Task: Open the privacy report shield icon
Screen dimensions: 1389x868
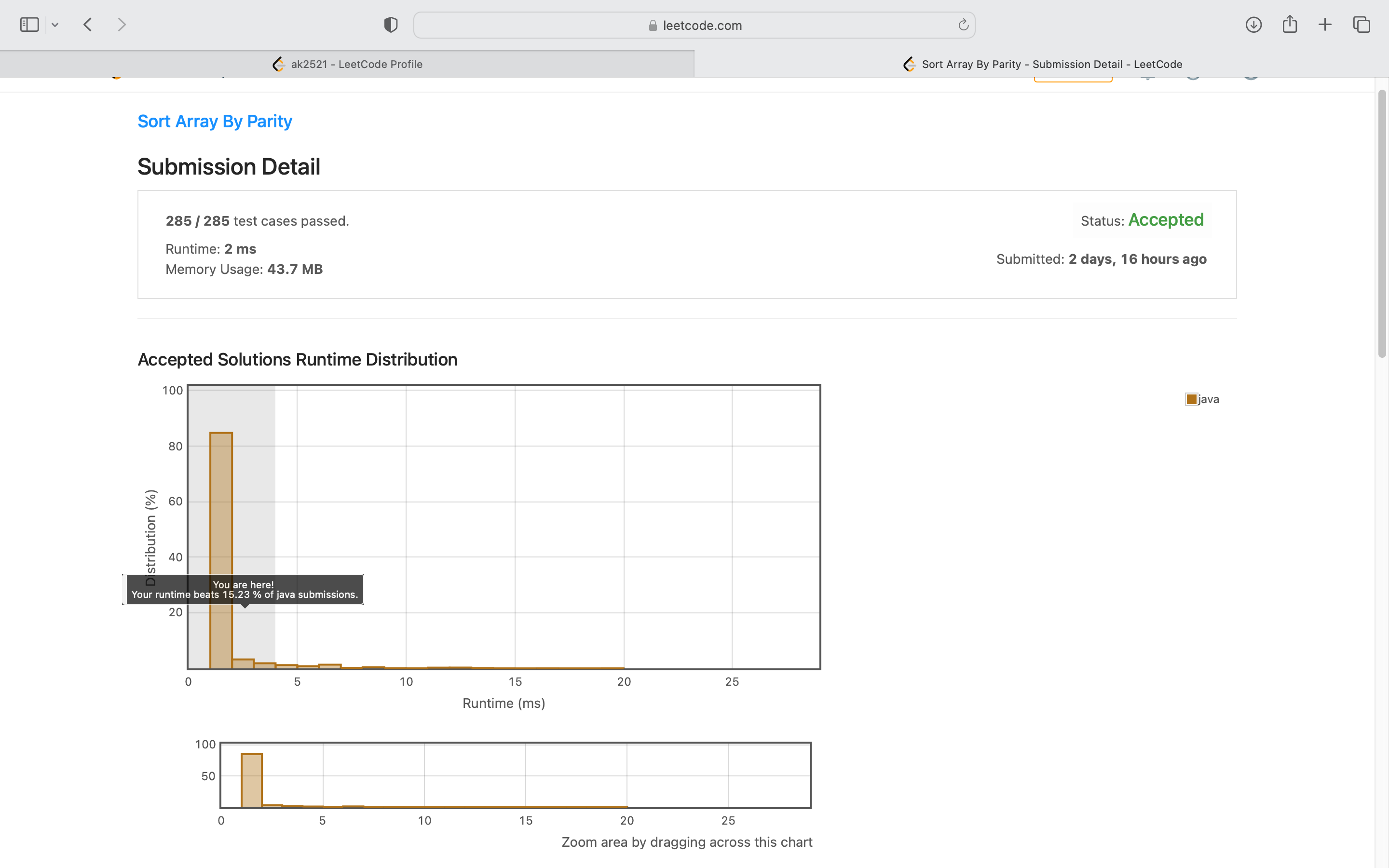Action: click(390, 25)
